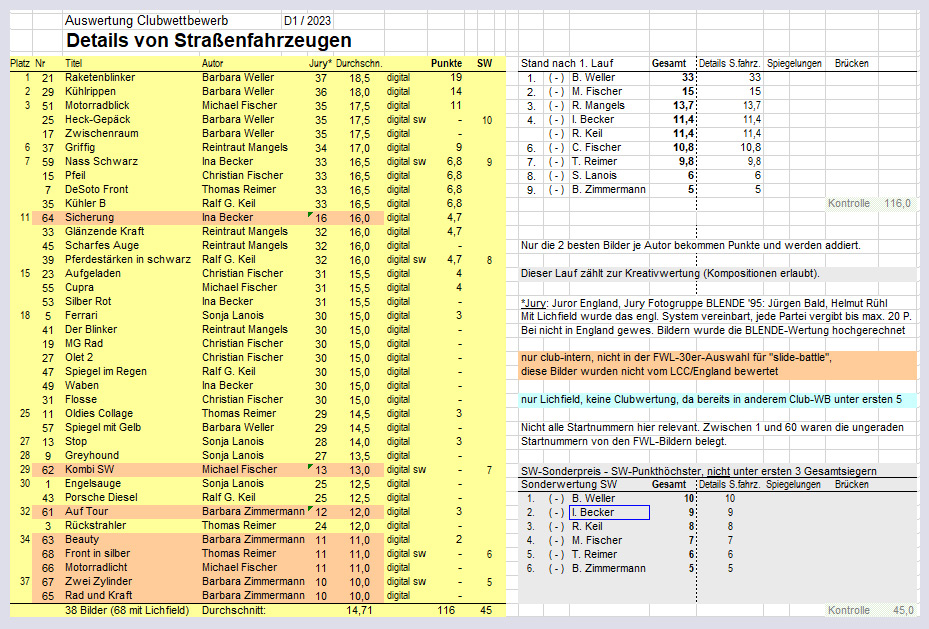Click 'R. Keil' in the Sonderwertung list

[587, 527]
